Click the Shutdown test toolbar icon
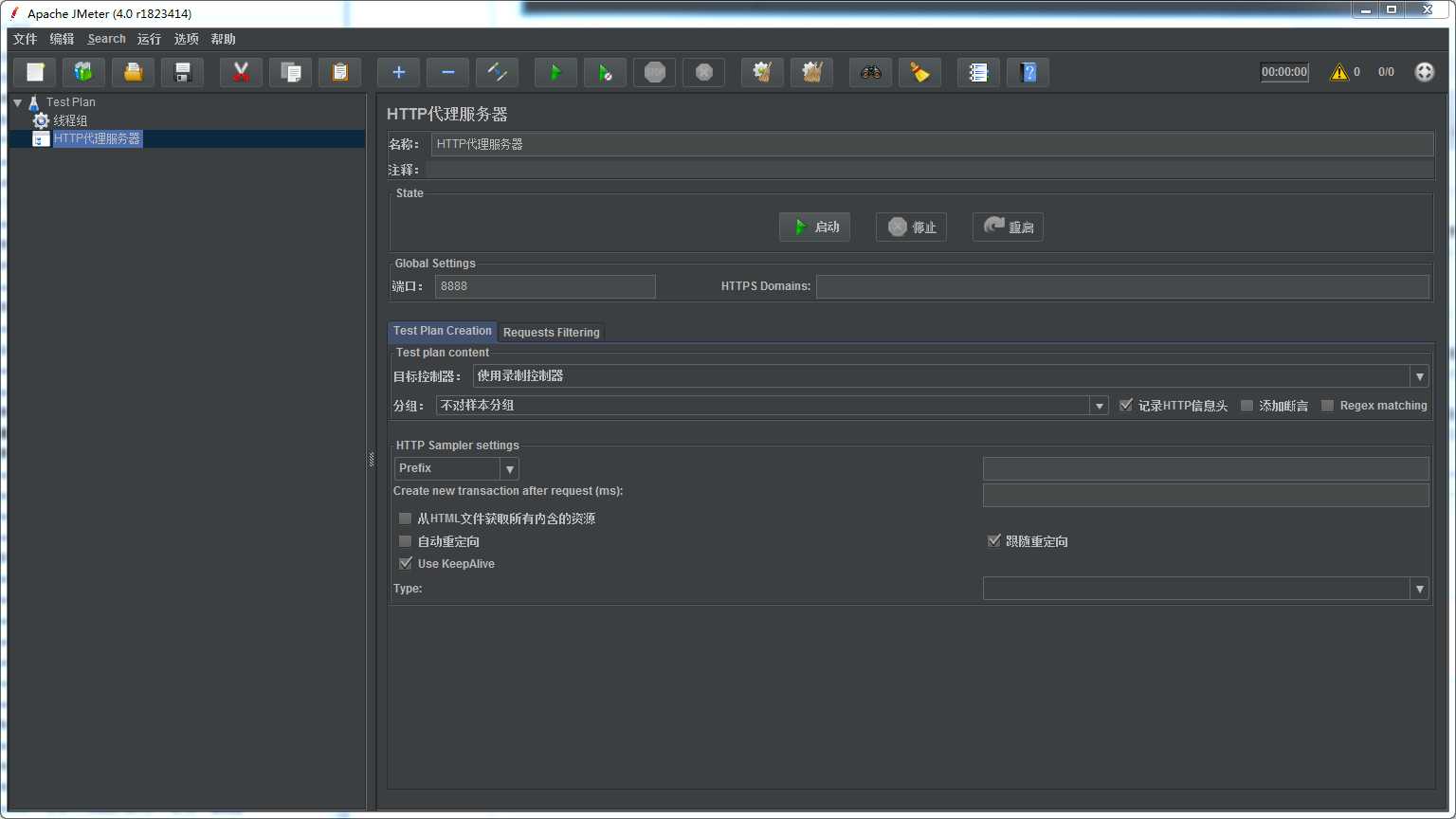Image resolution: width=1456 pixels, height=819 pixels. [704, 72]
